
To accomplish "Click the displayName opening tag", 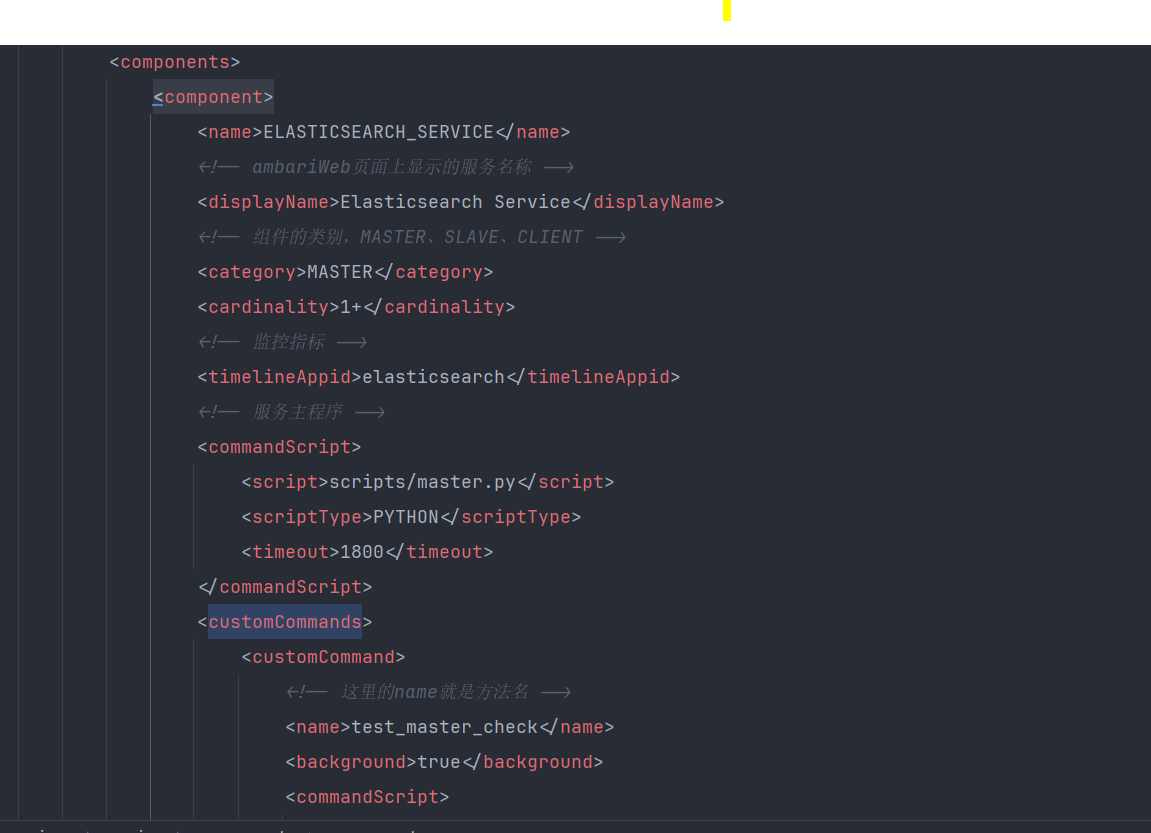I will coord(268,202).
